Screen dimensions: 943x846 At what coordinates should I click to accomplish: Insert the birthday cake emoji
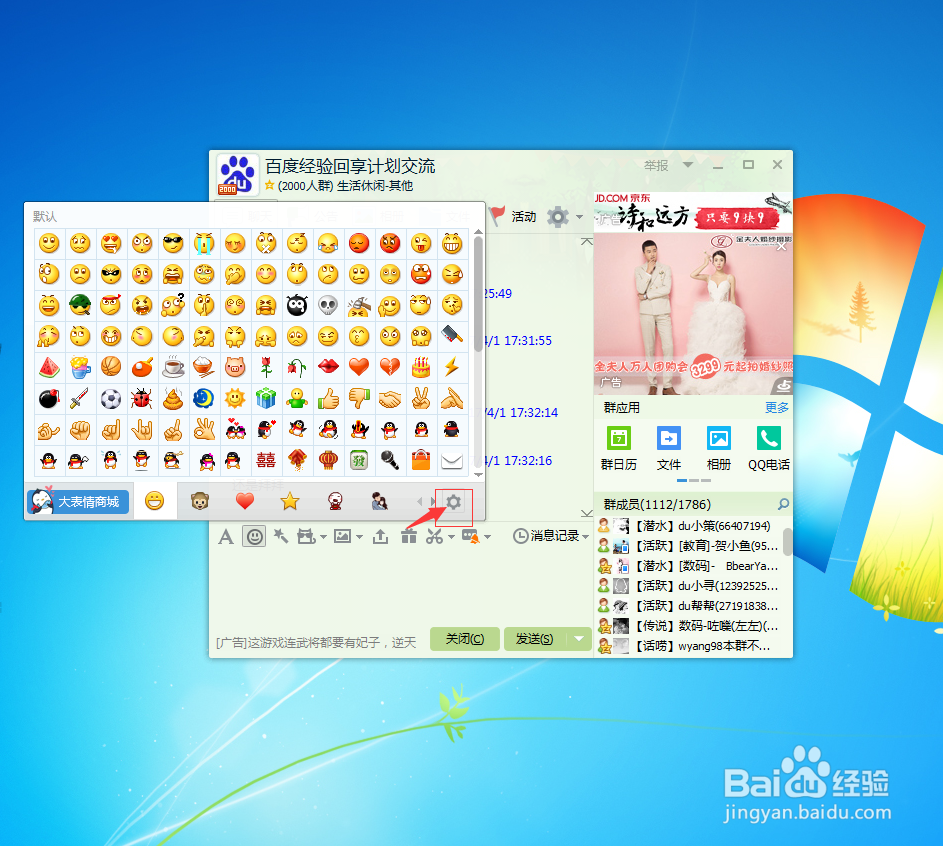pos(421,367)
